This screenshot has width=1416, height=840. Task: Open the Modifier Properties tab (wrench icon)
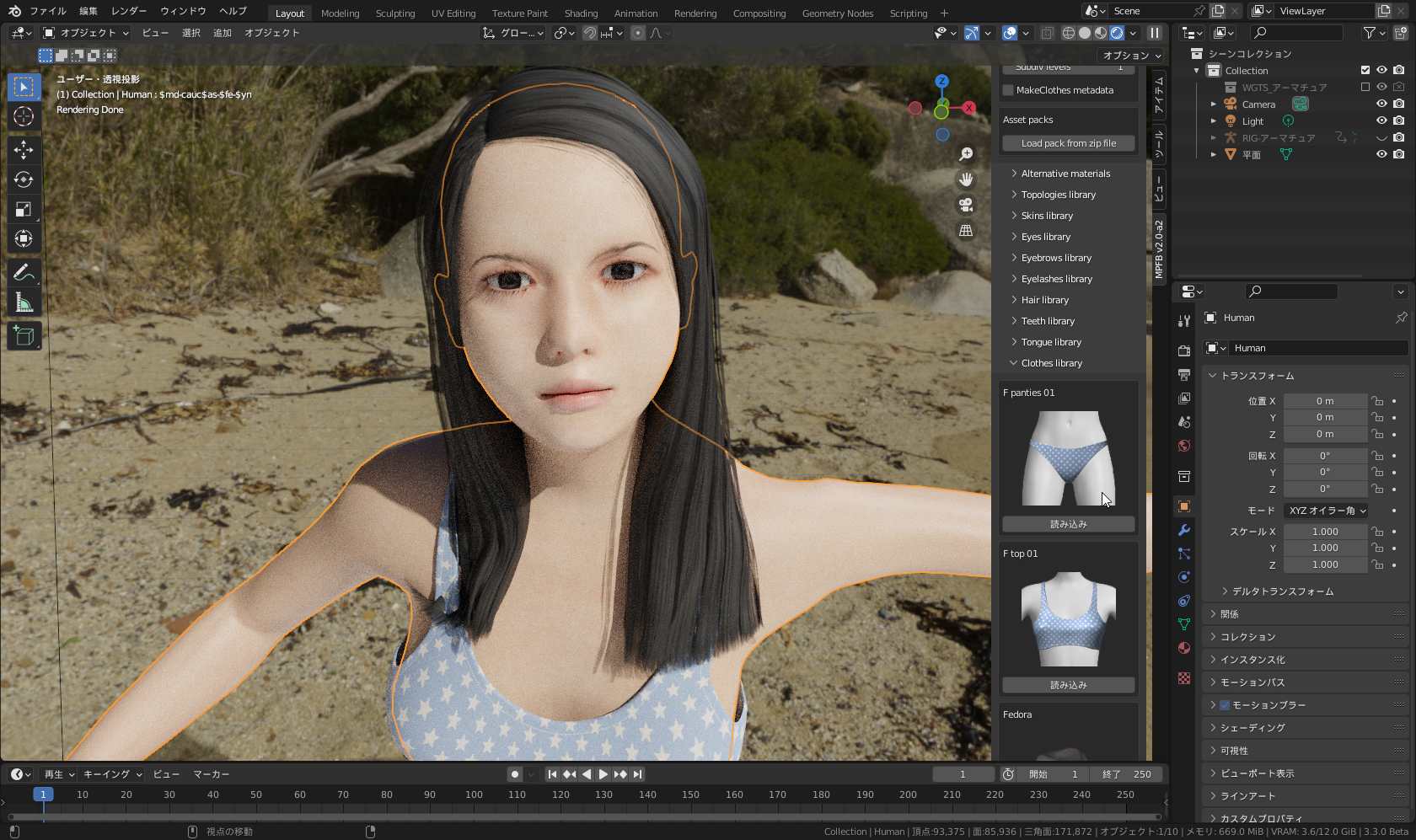pos(1183,530)
